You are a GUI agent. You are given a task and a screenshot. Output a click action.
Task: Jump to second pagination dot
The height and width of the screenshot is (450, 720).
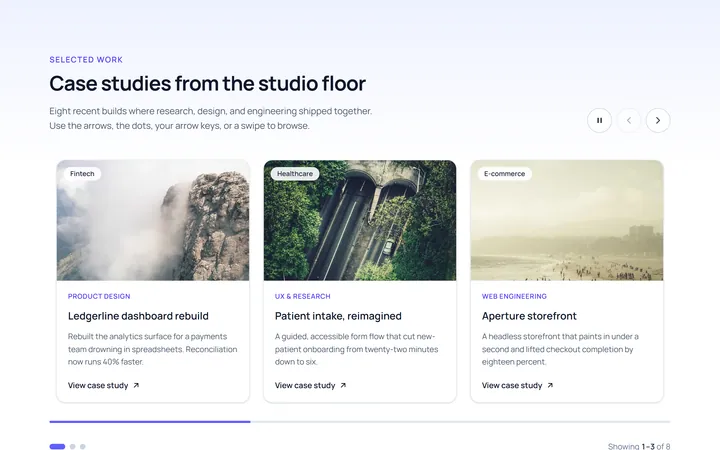(x=73, y=446)
